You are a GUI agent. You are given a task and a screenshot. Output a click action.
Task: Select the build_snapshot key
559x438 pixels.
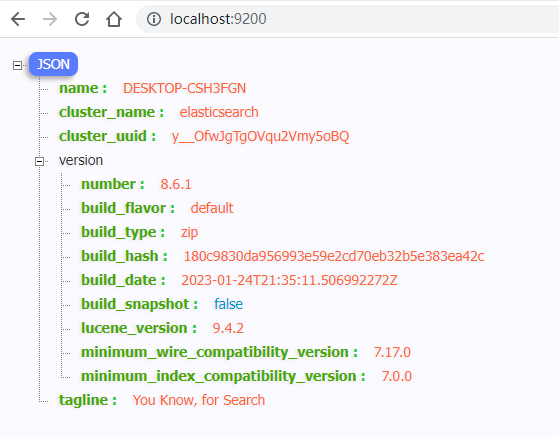coord(139,304)
